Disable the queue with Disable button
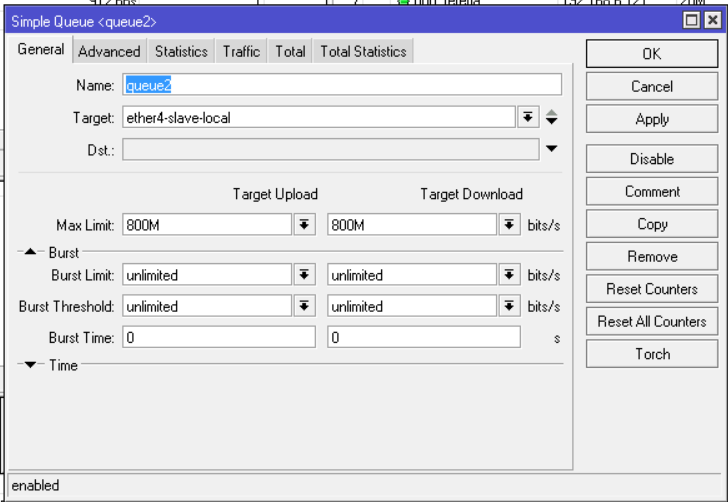The image size is (728, 502). coord(652,159)
